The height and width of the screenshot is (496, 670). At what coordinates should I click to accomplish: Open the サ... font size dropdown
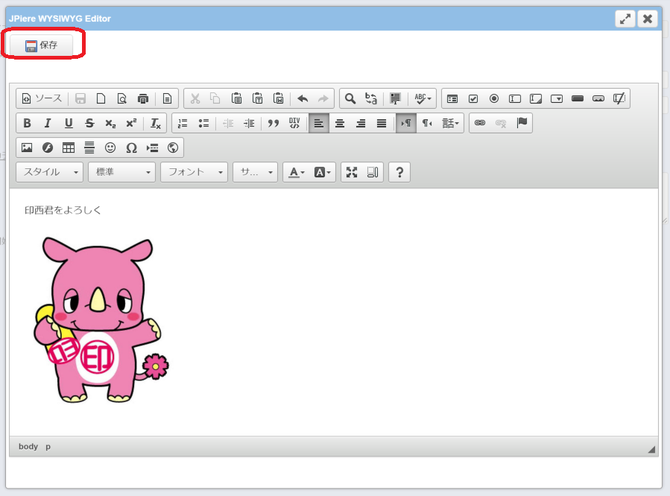[x=255, y=172]
